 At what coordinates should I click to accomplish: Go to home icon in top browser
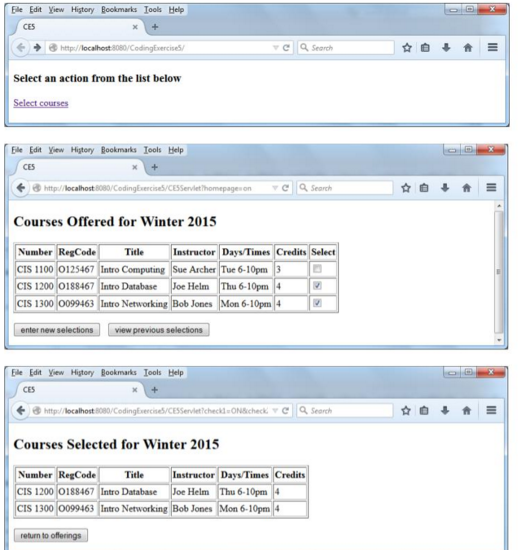(x=468, y=48)
